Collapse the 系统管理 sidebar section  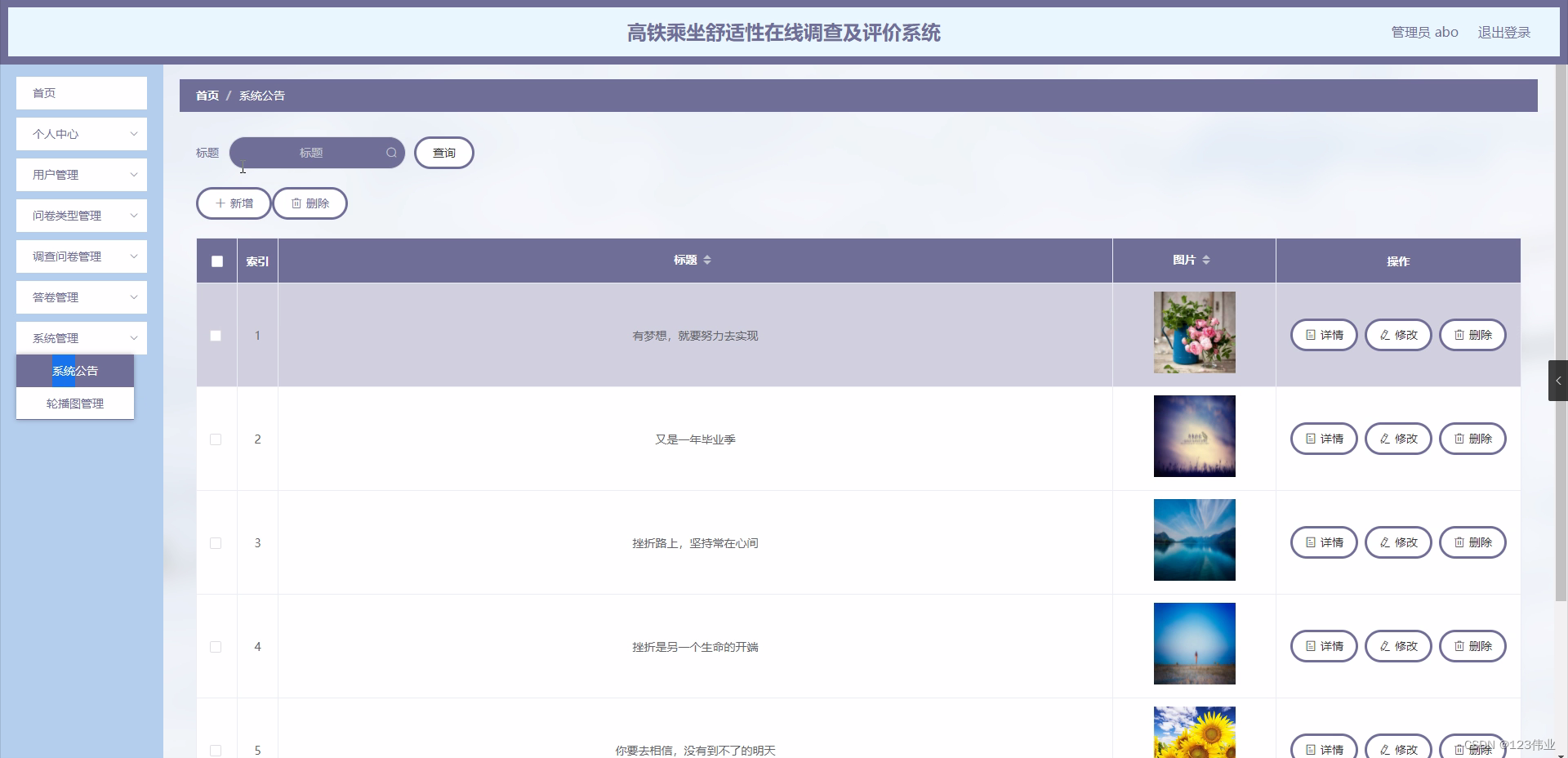click(x=81, y=338)
